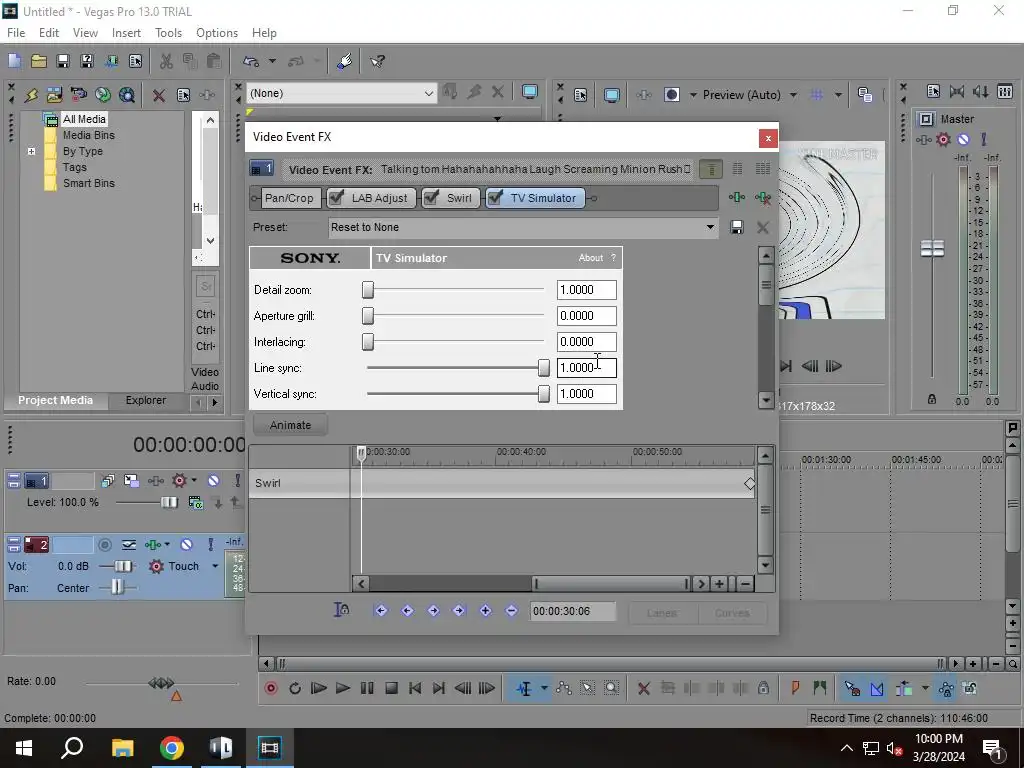Image resolution: width=1024 pixels, height=768 pixels.
Task: Click the Lock Event padlock icon
Action: (763, 688)
